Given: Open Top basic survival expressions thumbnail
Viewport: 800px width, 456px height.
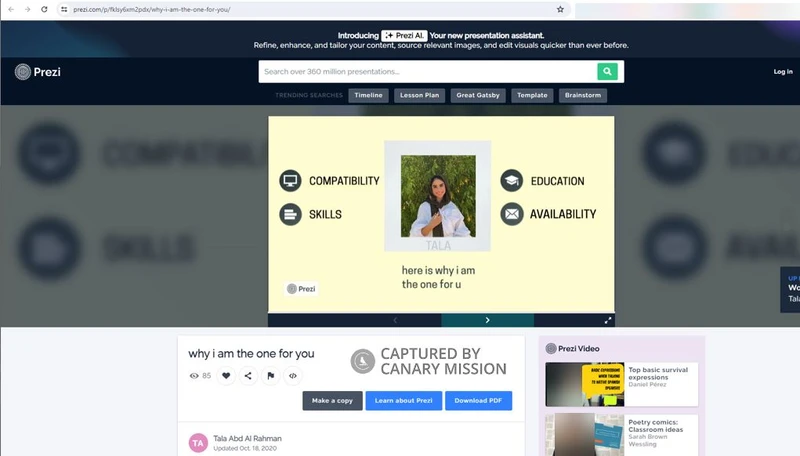Looking at the screenshot, I should pyautogui.click(x=585, y=384).
